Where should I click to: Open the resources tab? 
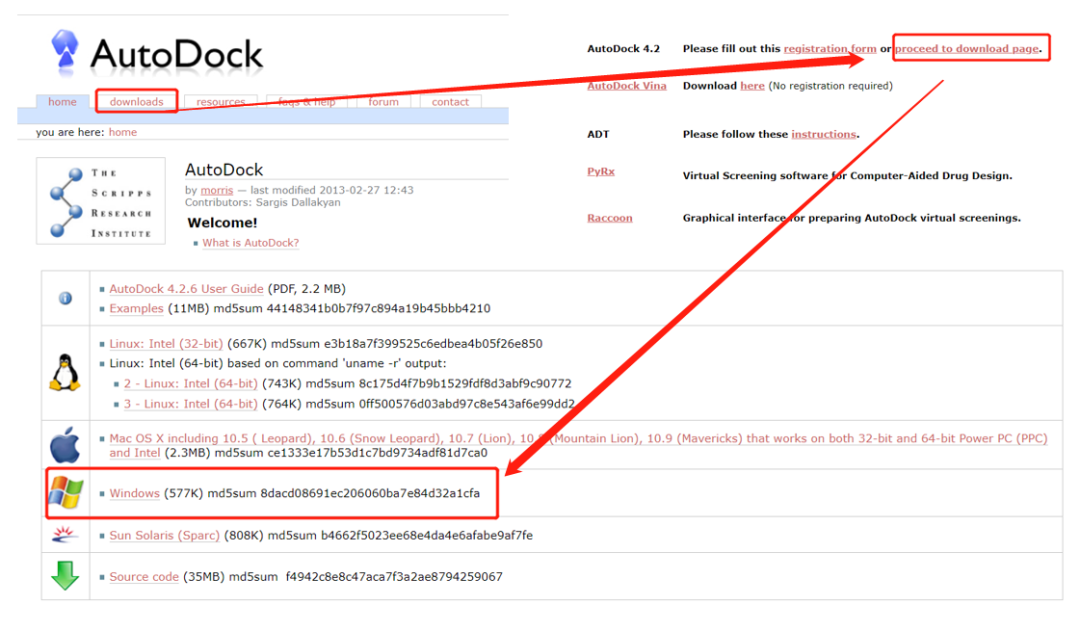coord(220,101)
